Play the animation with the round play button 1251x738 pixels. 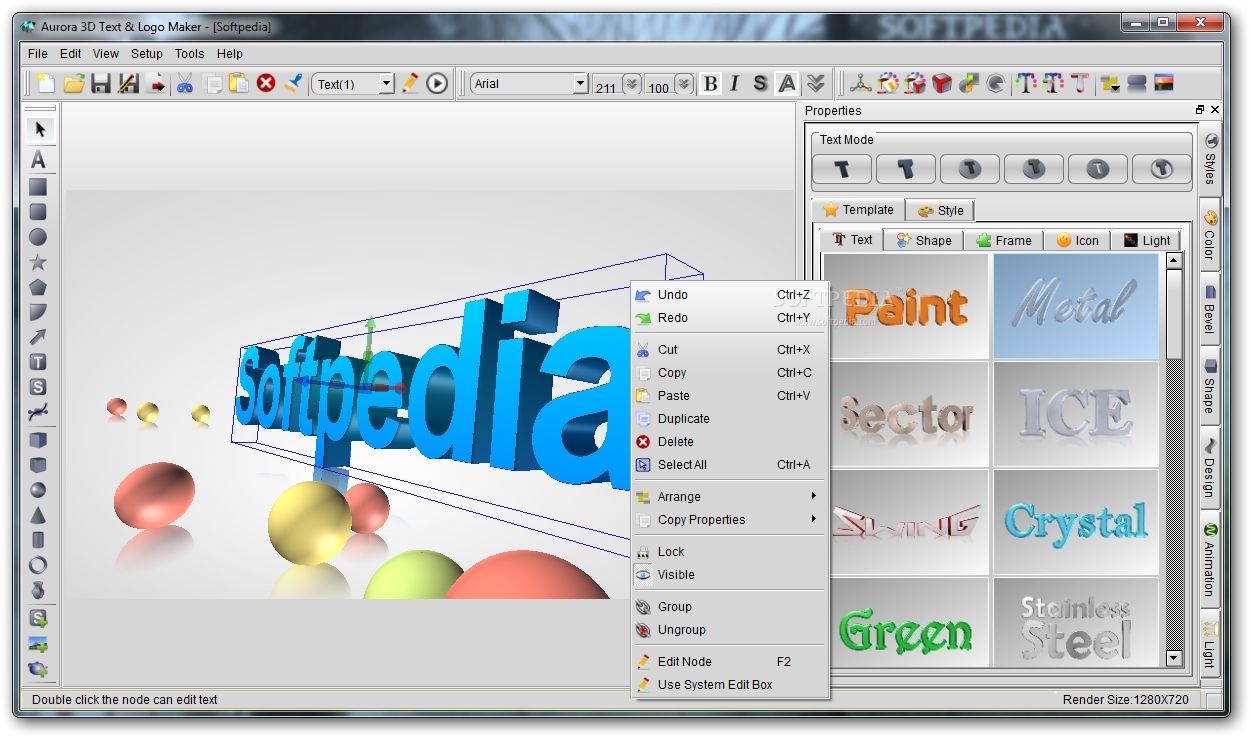pos(437,83)
